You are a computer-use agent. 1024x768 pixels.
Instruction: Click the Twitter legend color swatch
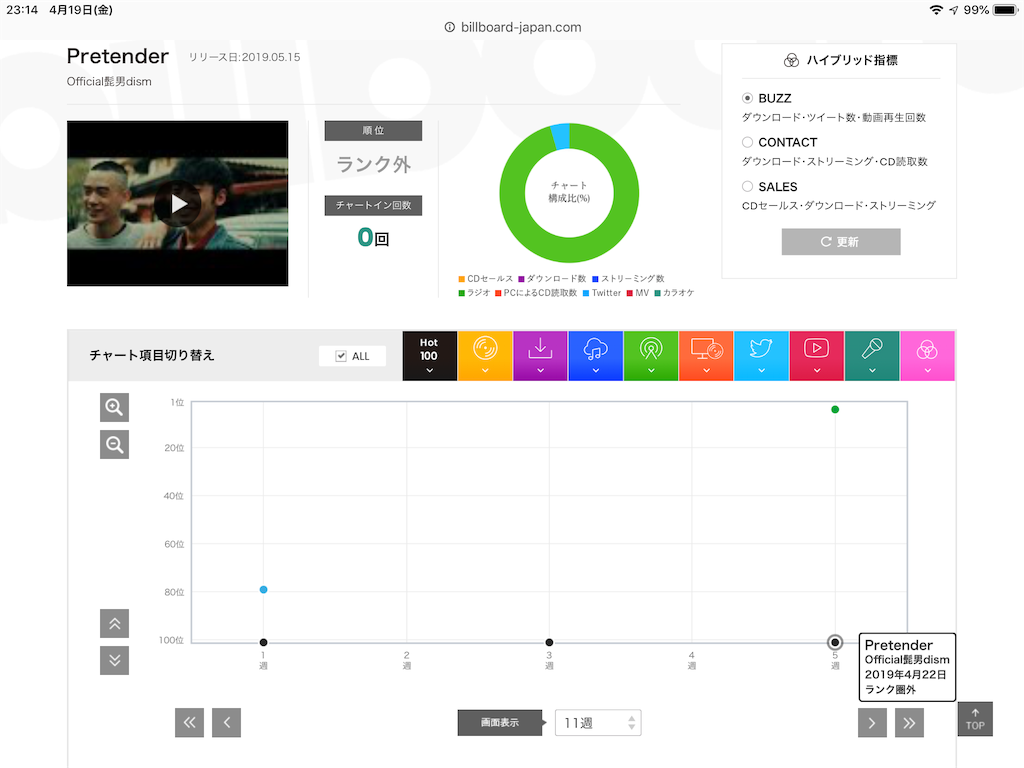pyautogui.click(x=586, y=293)
